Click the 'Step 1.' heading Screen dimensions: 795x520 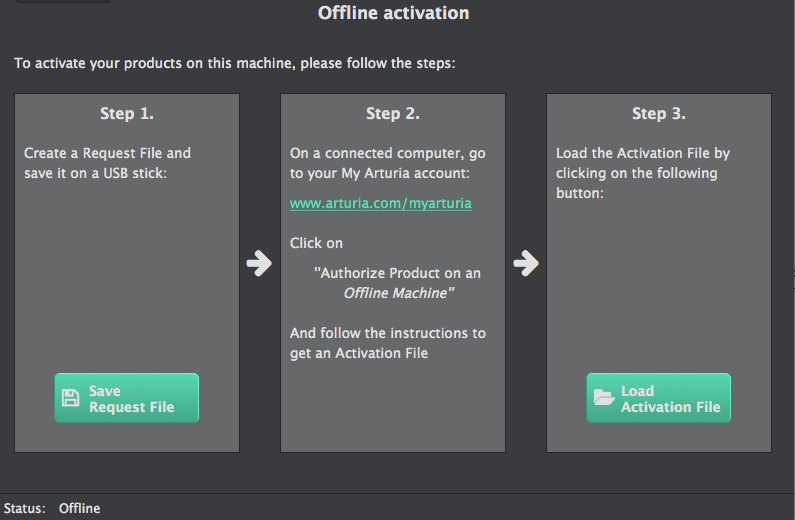click(127, 114)
